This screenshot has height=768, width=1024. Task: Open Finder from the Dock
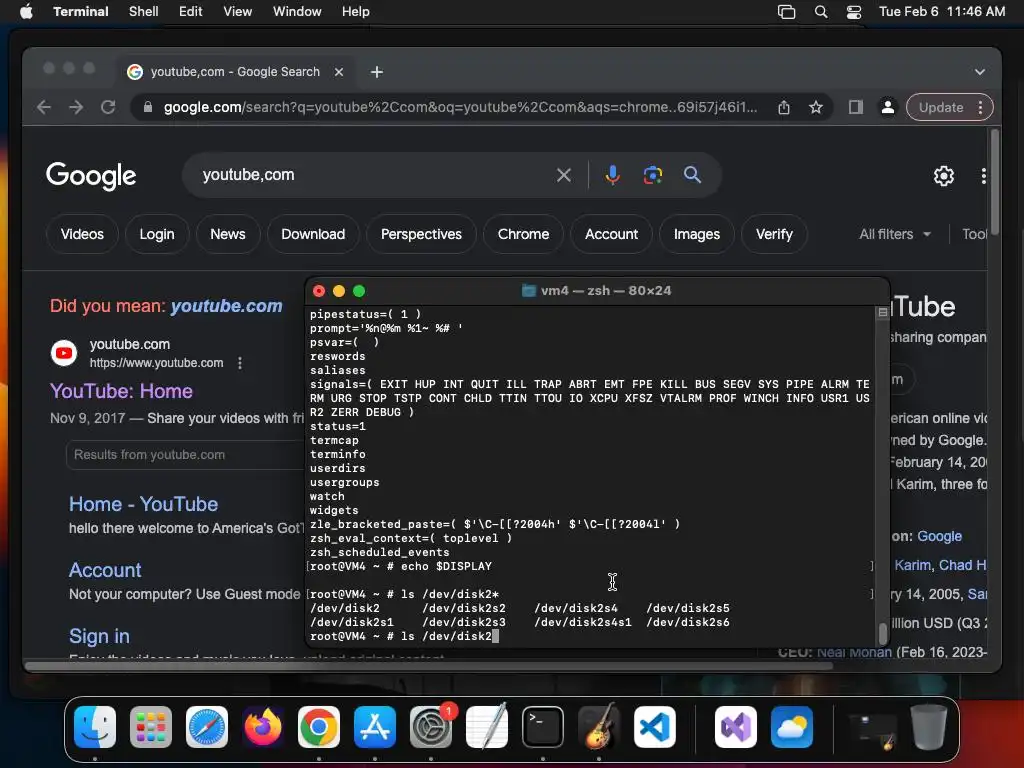click(x=95, y=727)
